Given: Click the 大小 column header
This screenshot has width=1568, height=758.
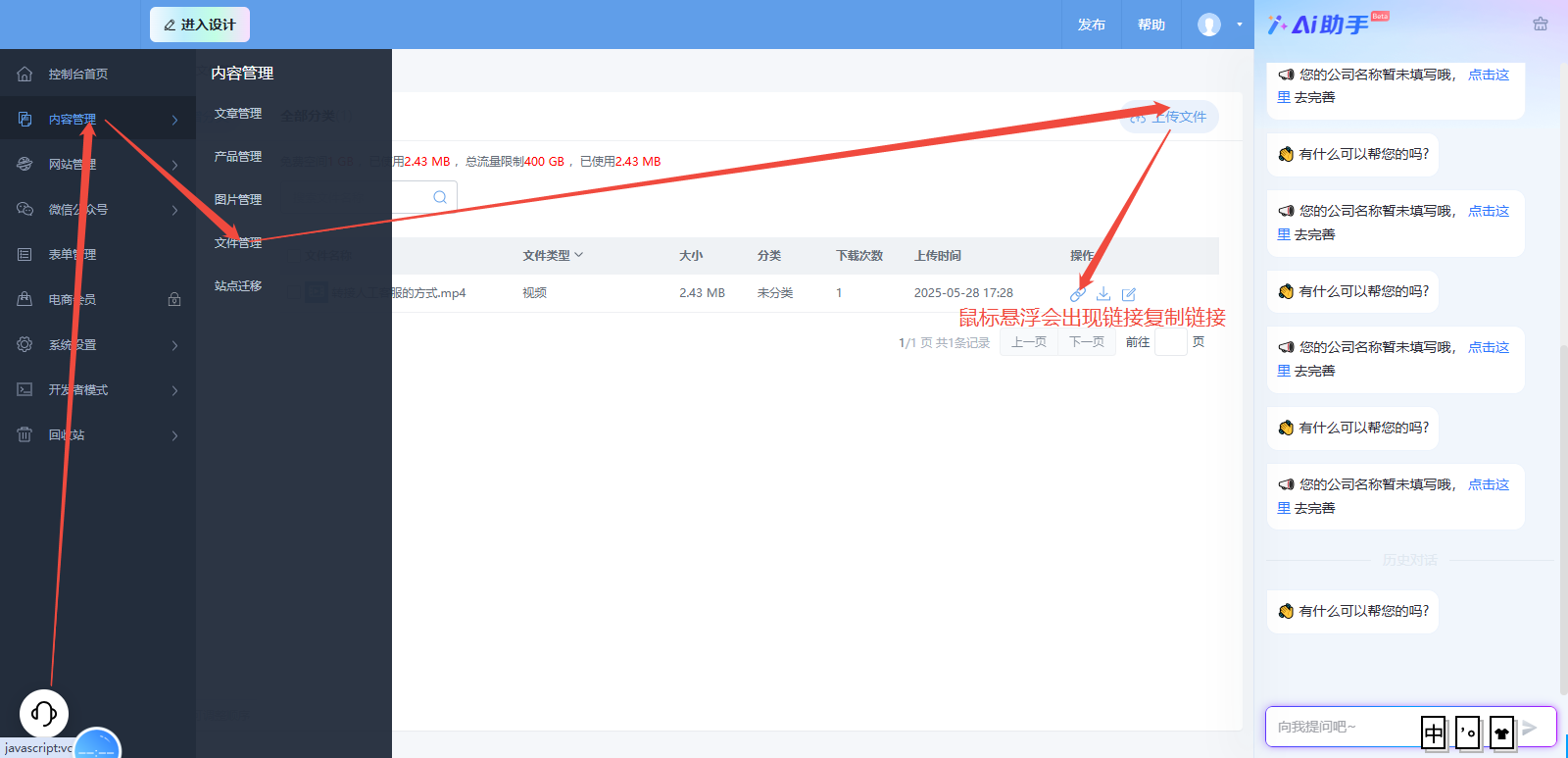Looking at the screenshot, I should click(x=691, y=255).
